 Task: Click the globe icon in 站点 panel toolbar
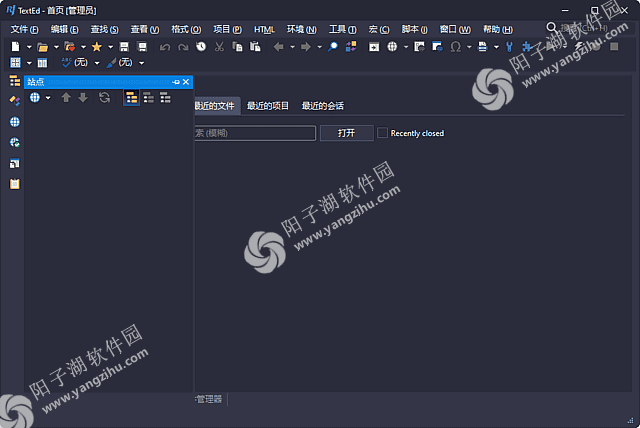click(x=35, y=98)
